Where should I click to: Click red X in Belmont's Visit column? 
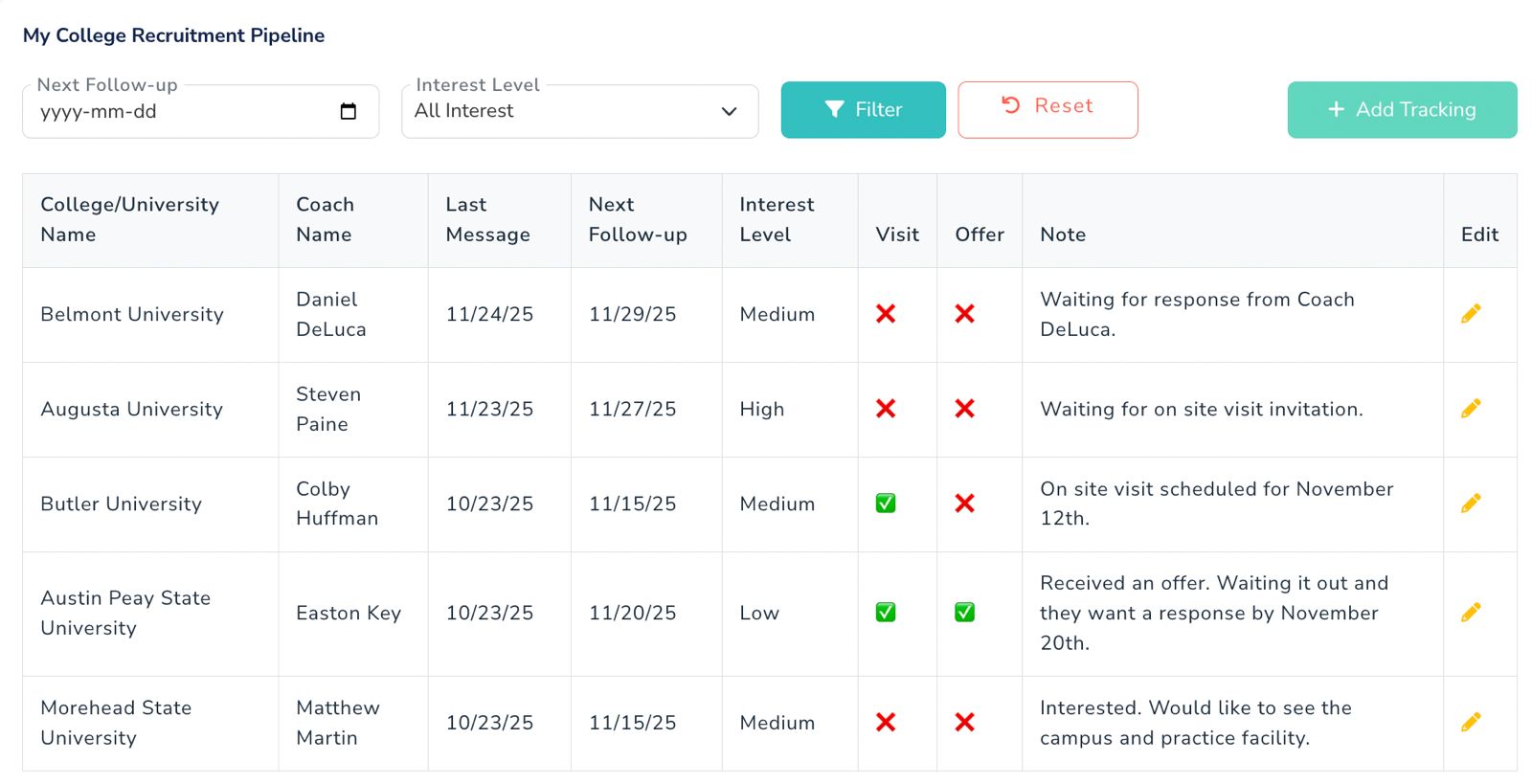(886, 314)
